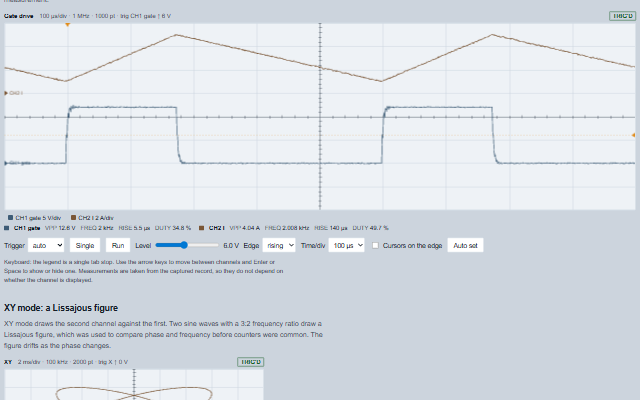Click the orange trigger position marker atop the graph
This screenshot has width=640, height=400.
click(68, 25)
